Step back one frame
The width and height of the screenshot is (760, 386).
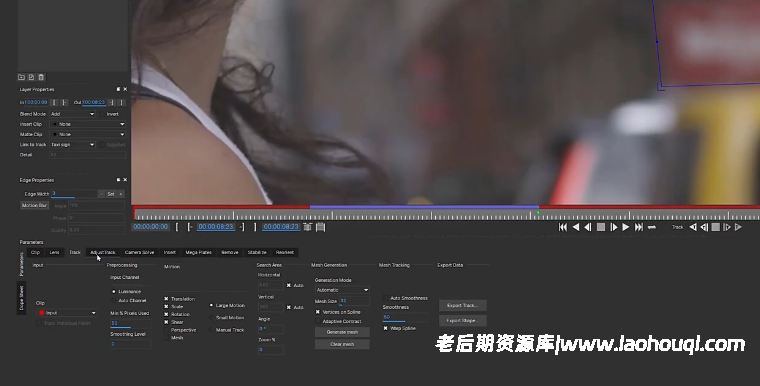[588, 227]
